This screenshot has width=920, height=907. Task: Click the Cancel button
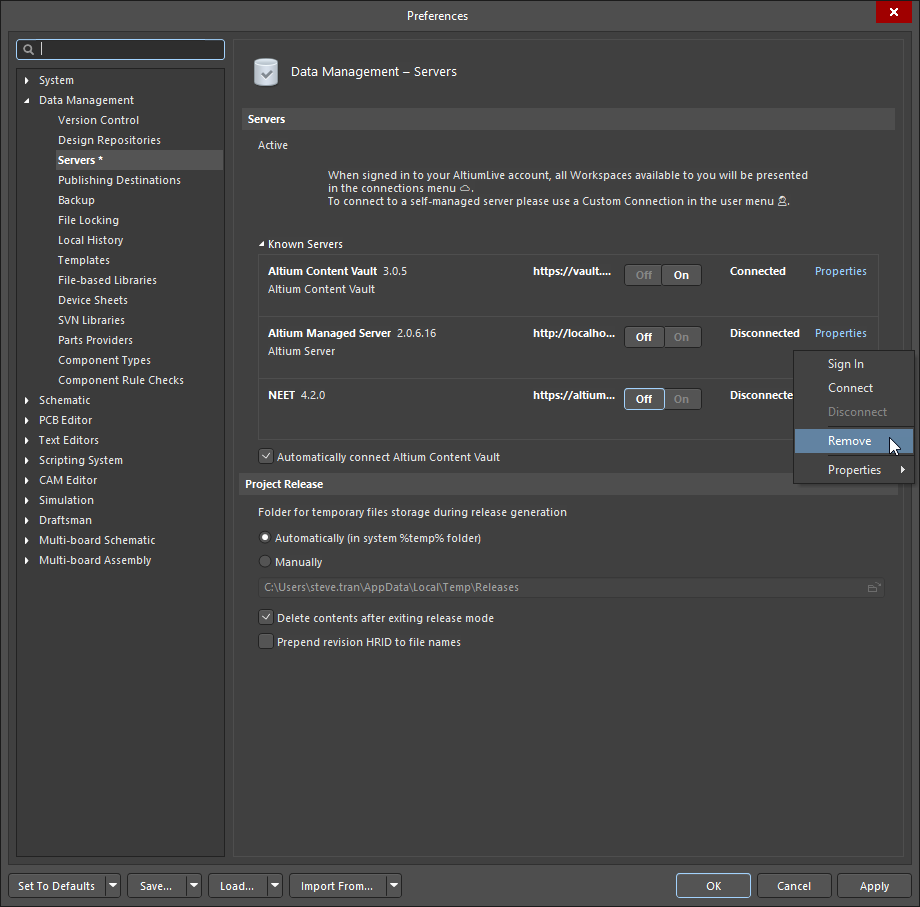click(794, 885)
